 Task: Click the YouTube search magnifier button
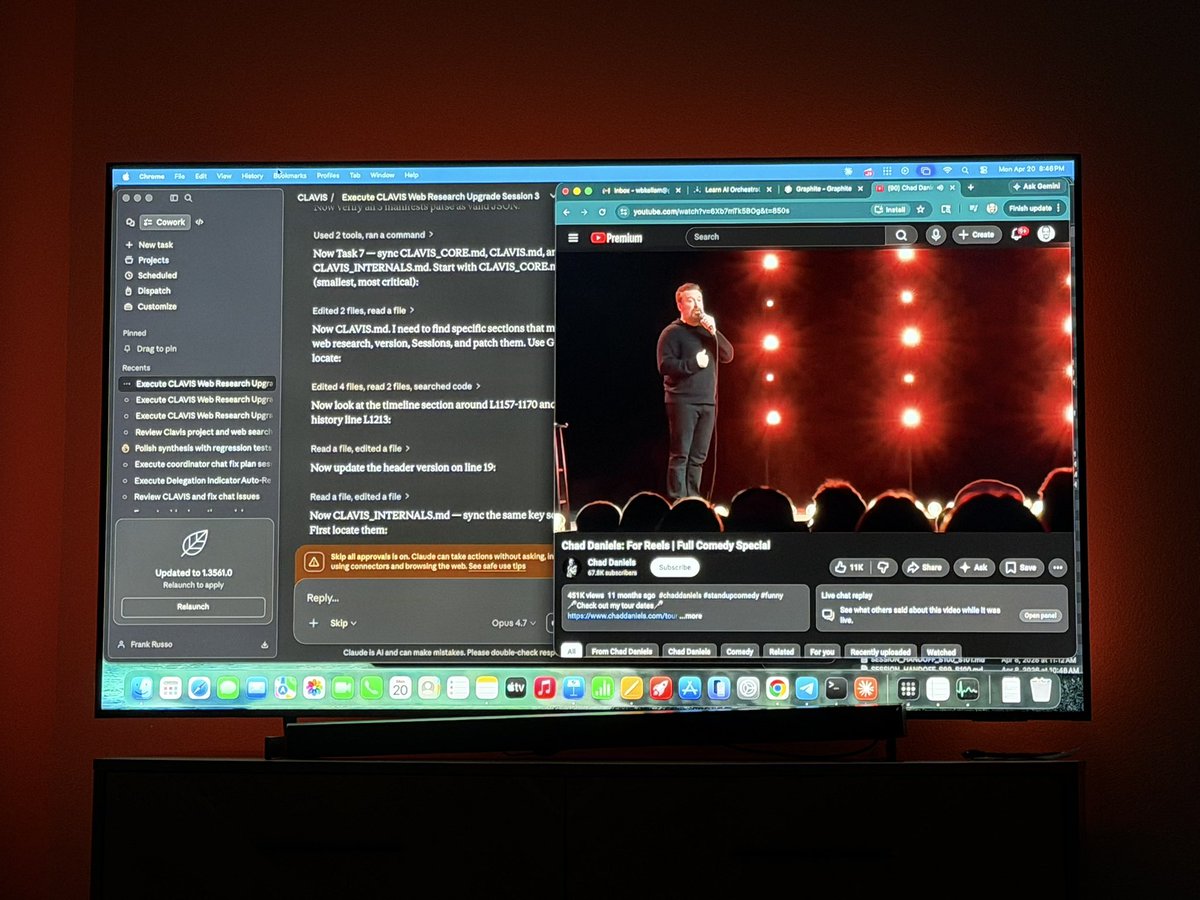point(901,236)
